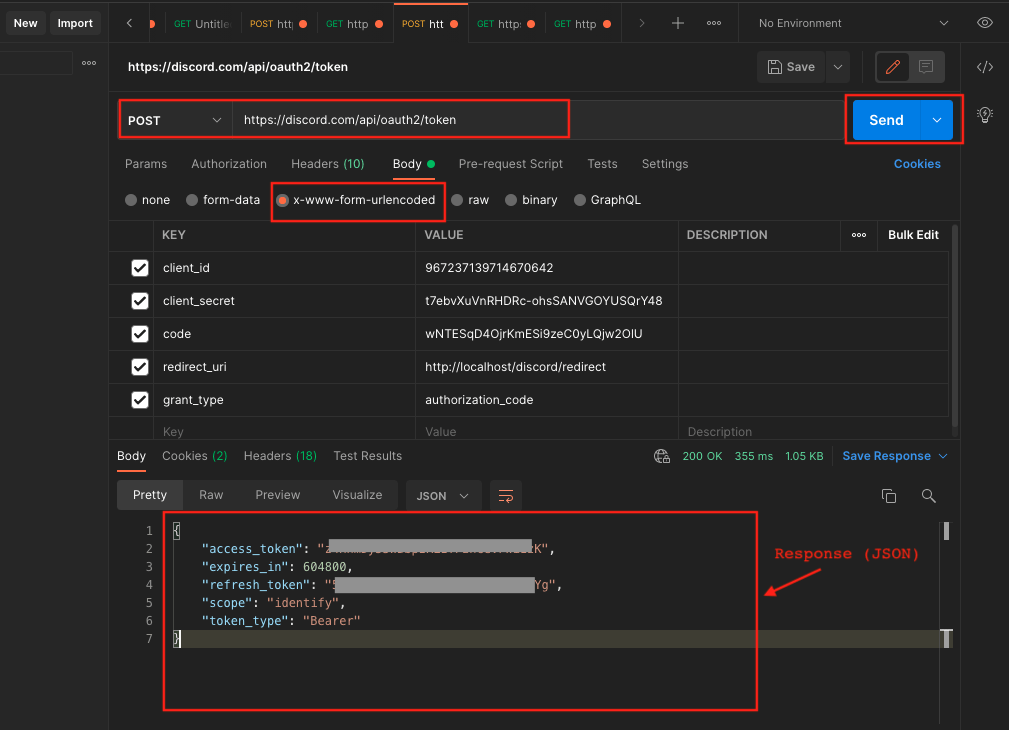Toggle line wrap in response viewer

505,495
